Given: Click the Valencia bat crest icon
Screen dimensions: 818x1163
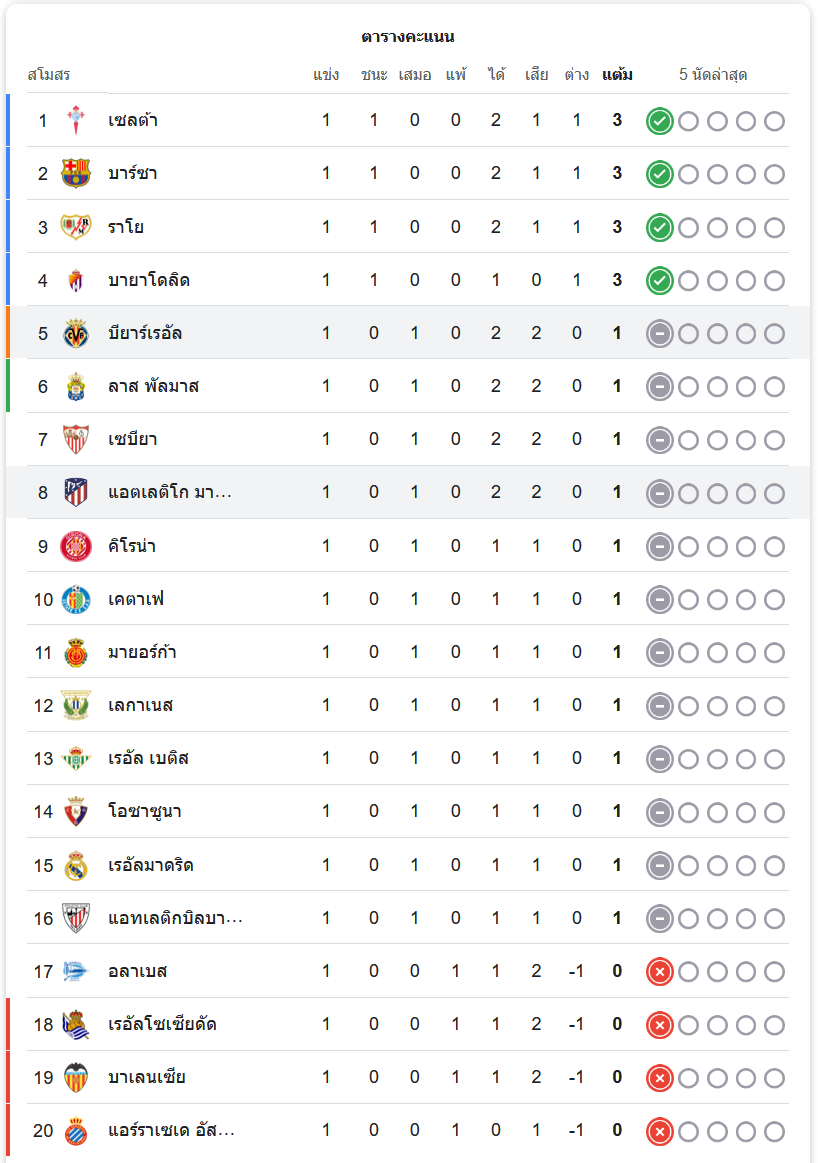Looking at the screenshot, I should 76,1077.
